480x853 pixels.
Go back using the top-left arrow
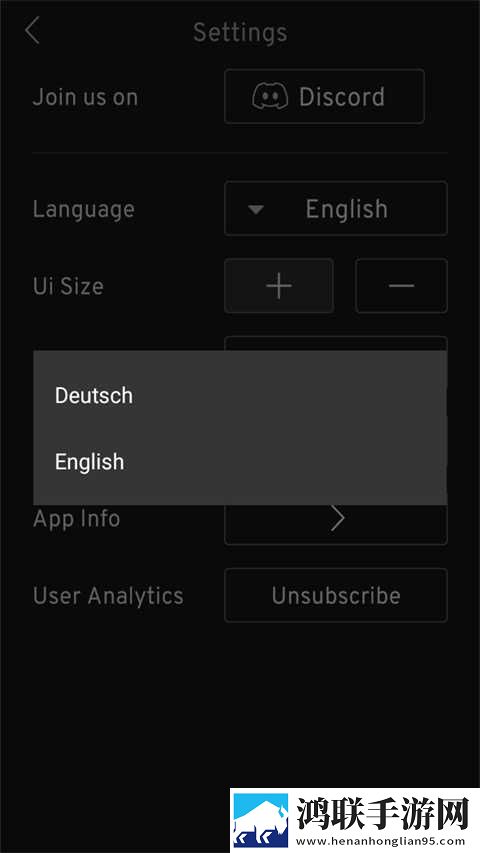pyautogui.click(x=32, y=30)
